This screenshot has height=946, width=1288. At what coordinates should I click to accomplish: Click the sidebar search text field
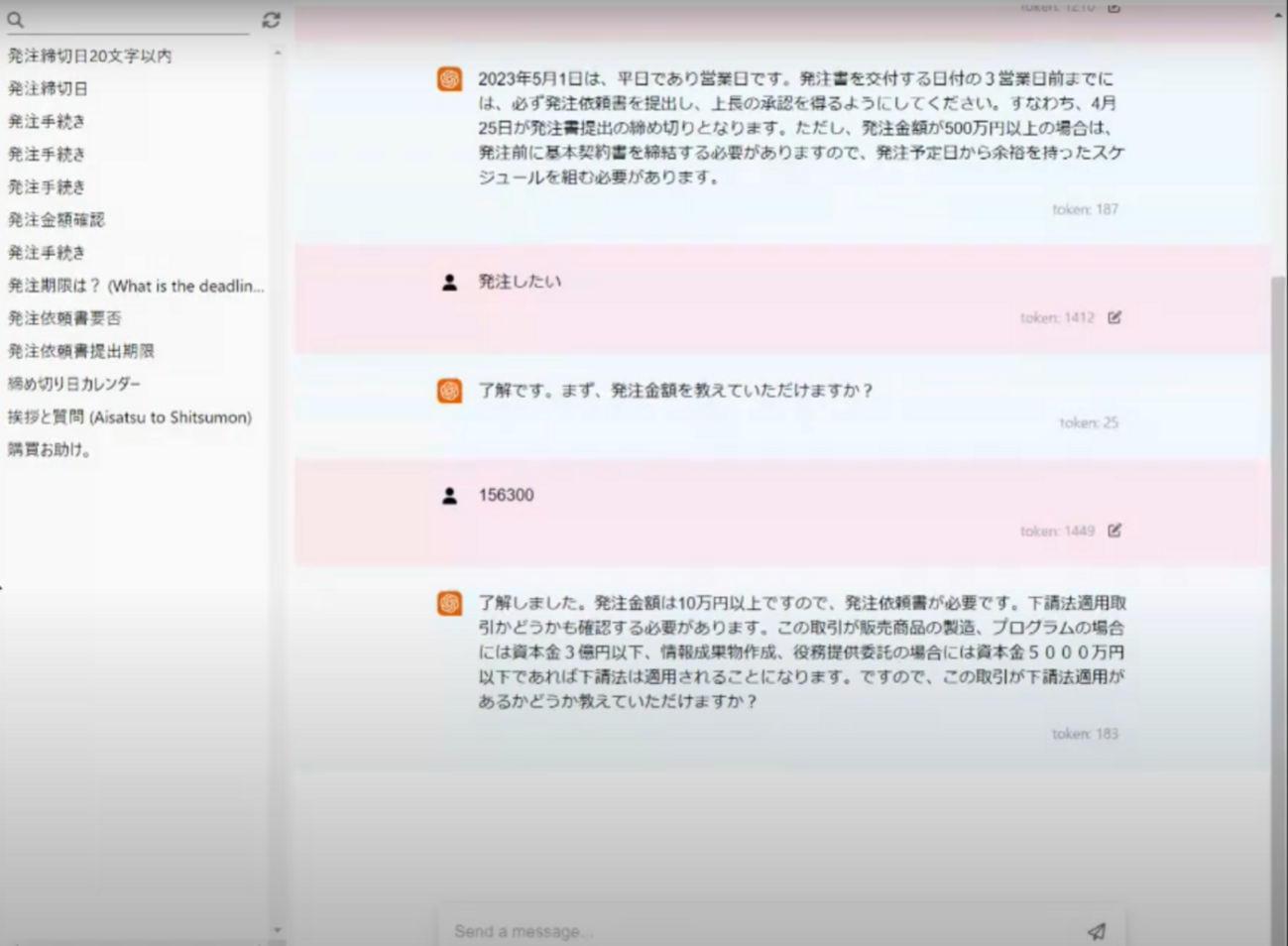click(x=139, y=20)
